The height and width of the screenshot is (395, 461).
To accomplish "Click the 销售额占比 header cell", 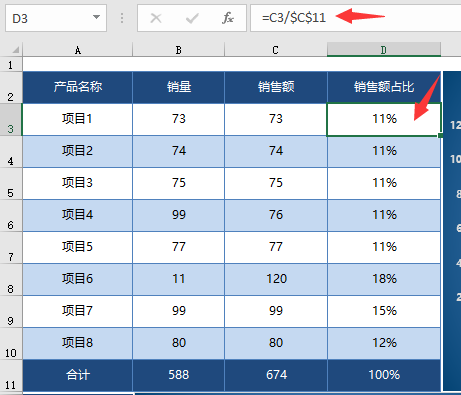I will click(384, 87).
